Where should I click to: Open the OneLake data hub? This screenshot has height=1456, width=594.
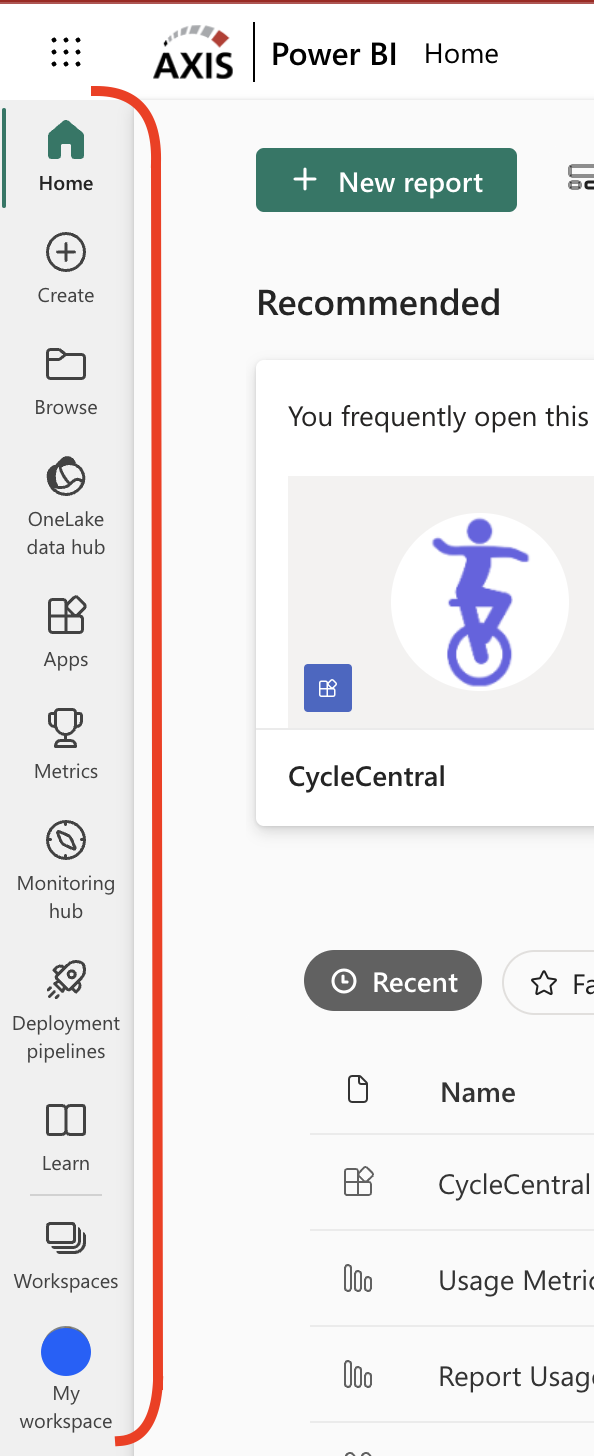click(66, 477)
